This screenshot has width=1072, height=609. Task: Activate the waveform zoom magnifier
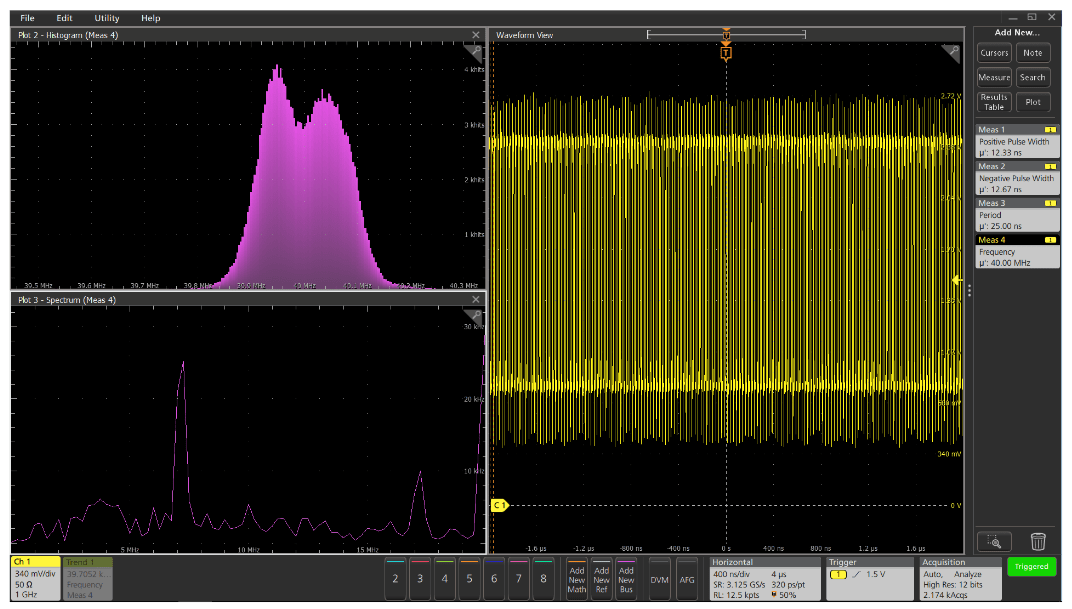coord(996,541)
